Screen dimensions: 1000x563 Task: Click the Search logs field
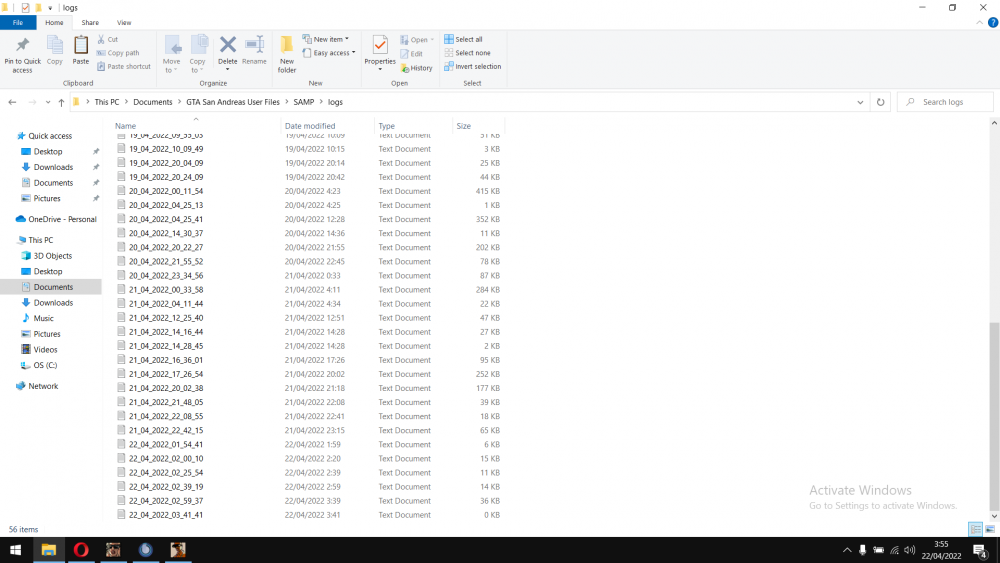[945, 102]
